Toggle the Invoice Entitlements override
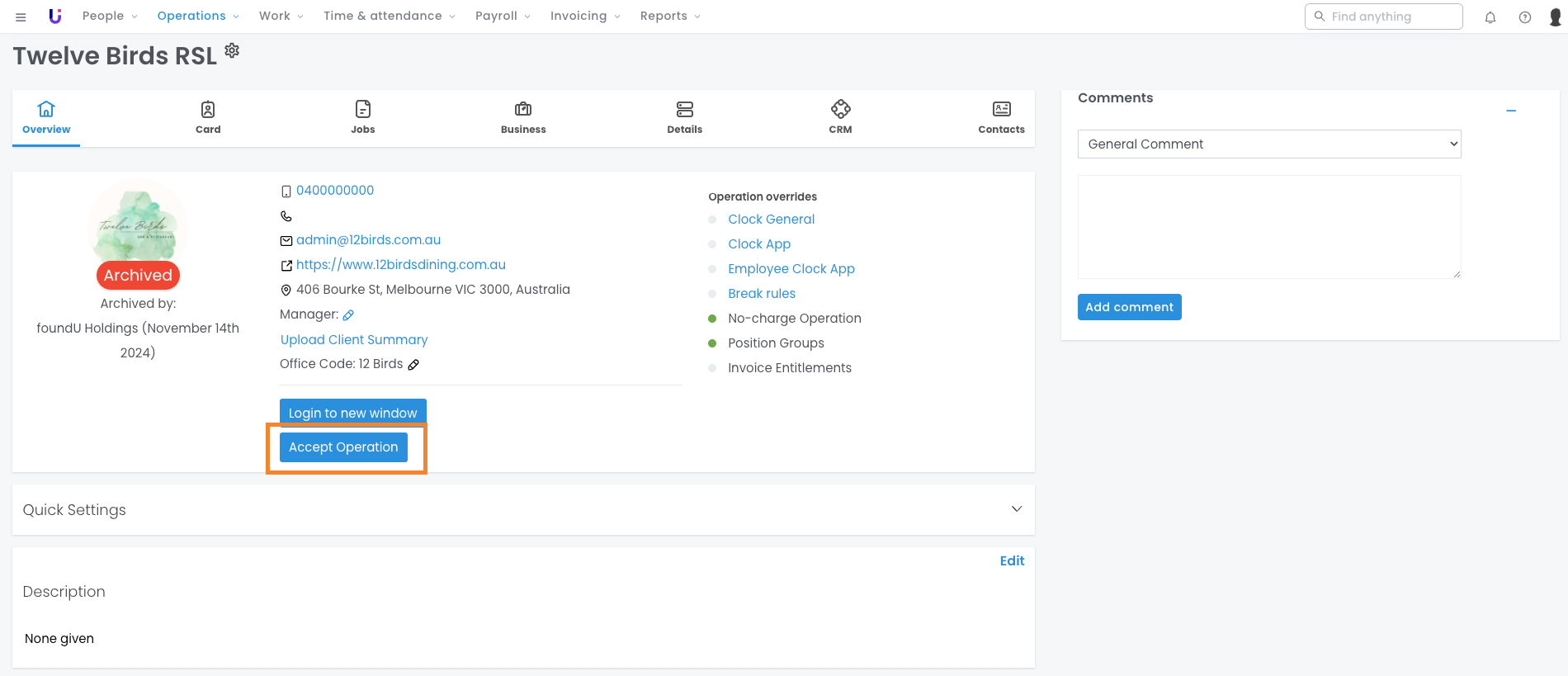The image size is (1568, 676). coord(712,368)
